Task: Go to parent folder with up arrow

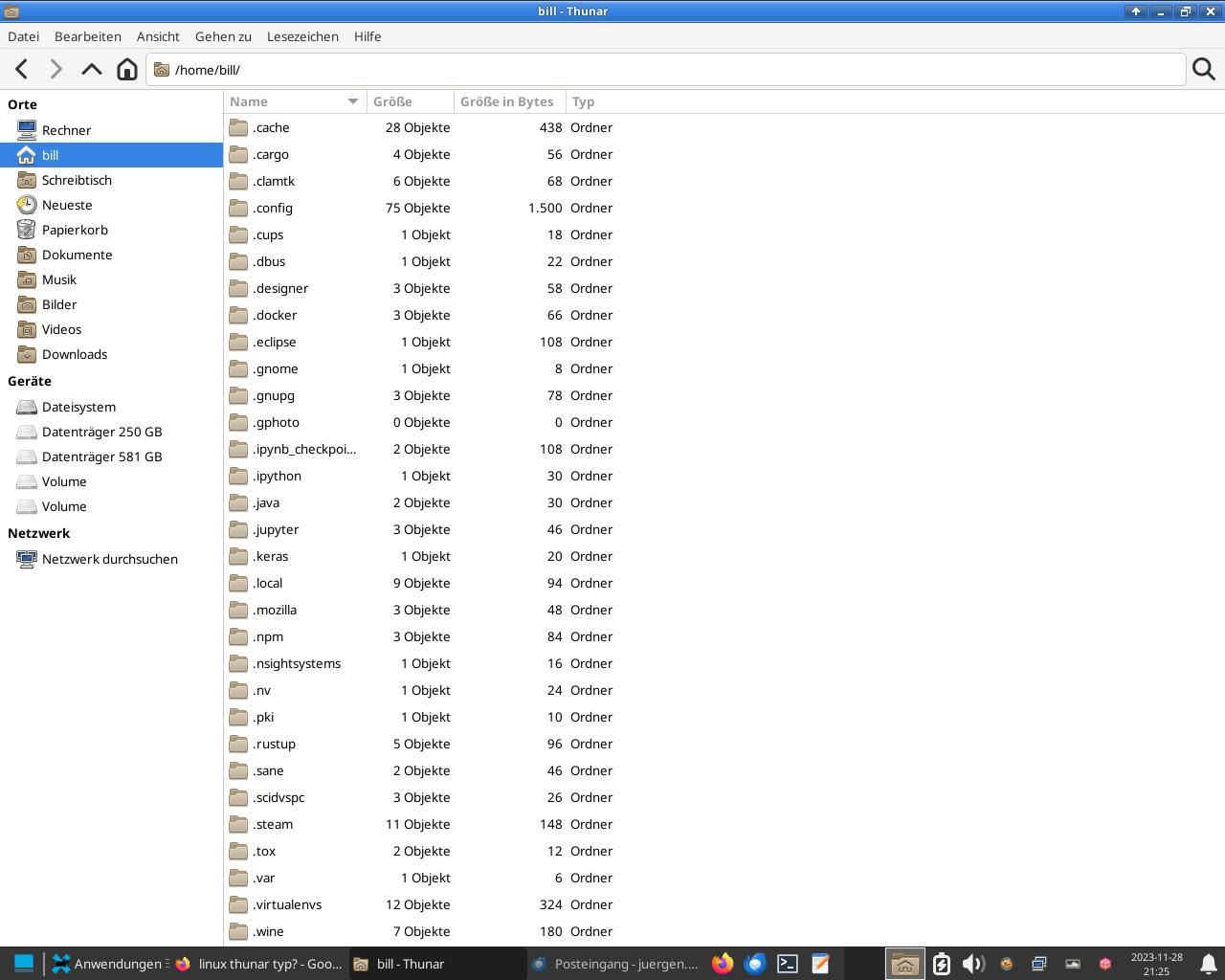Action: [x=92, y=69]
